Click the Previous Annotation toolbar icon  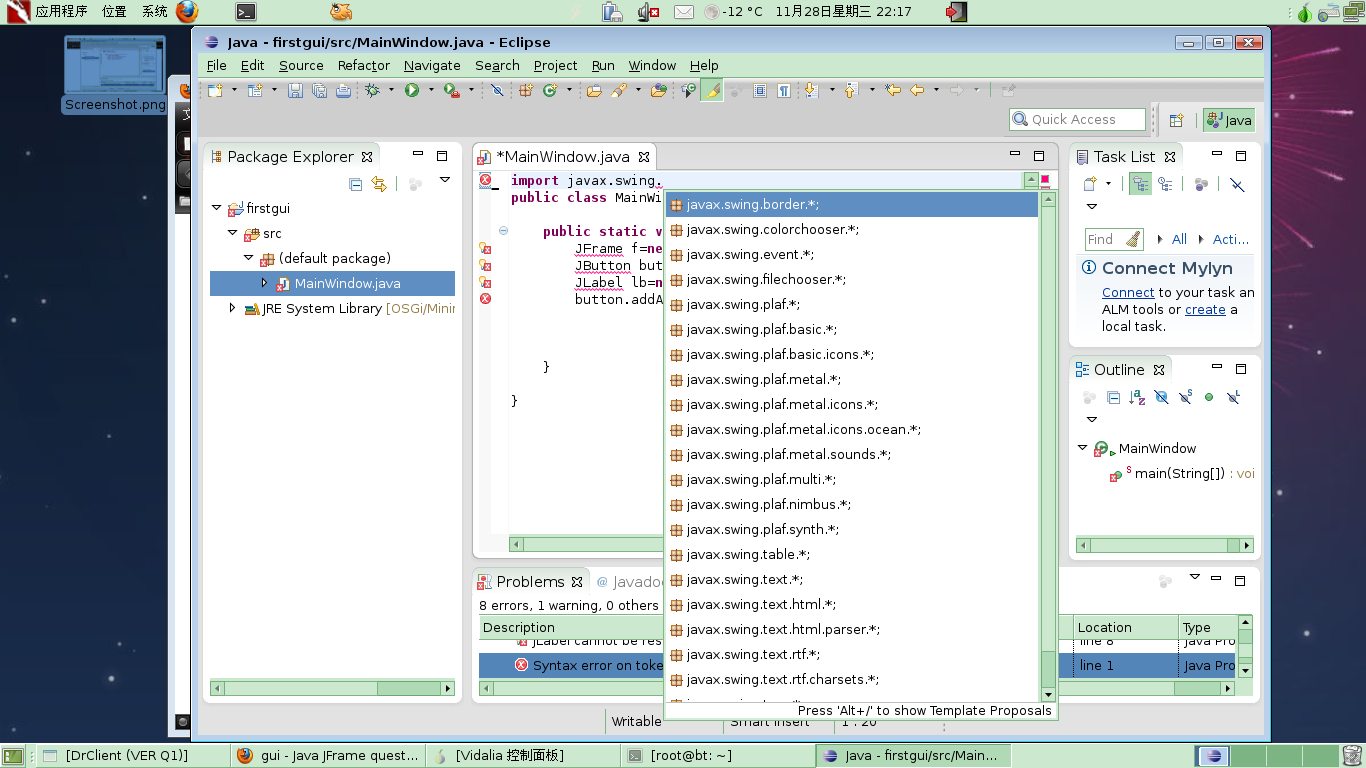pos(851,90)
